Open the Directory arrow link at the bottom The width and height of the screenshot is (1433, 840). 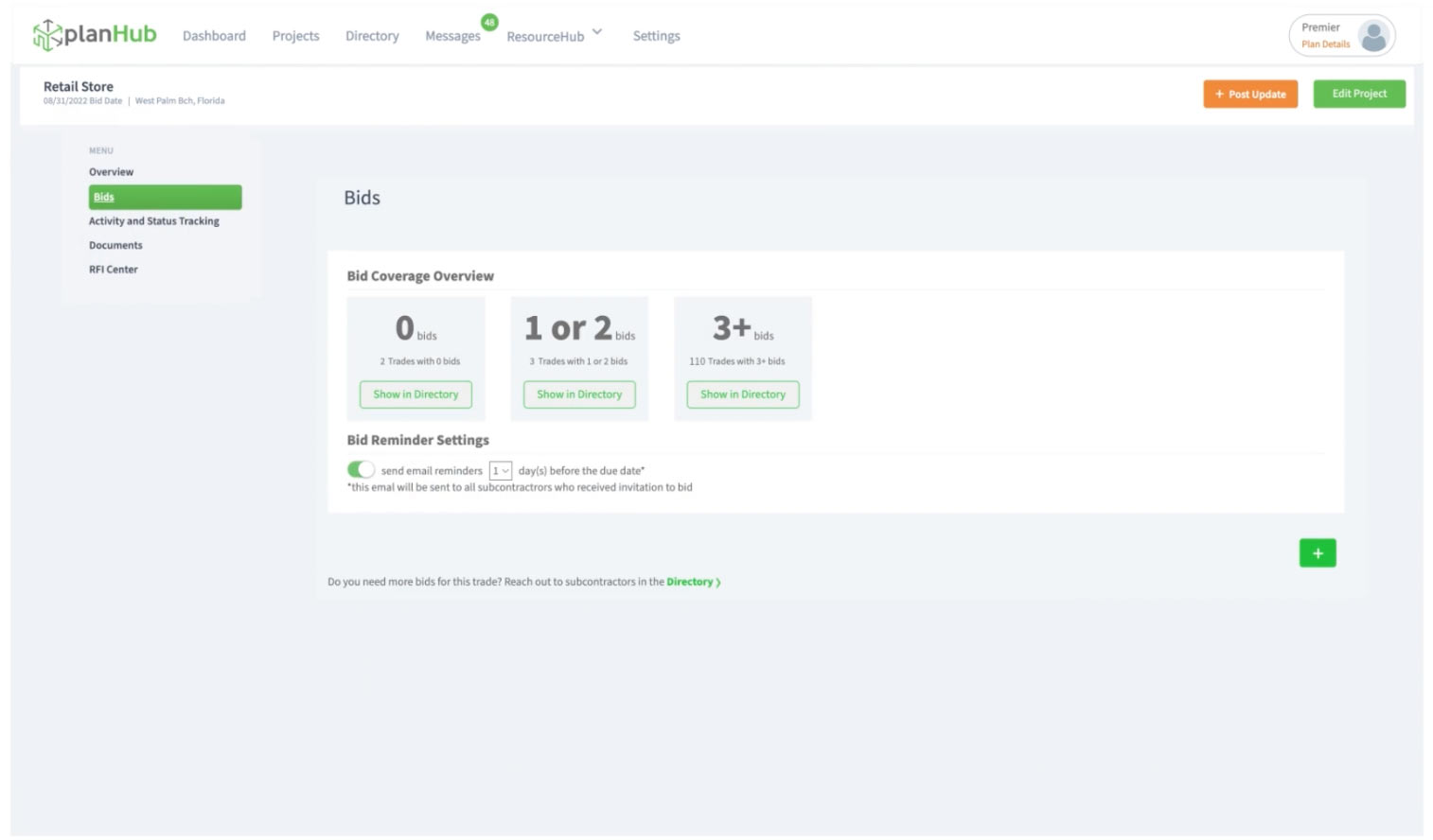point(716,582)
